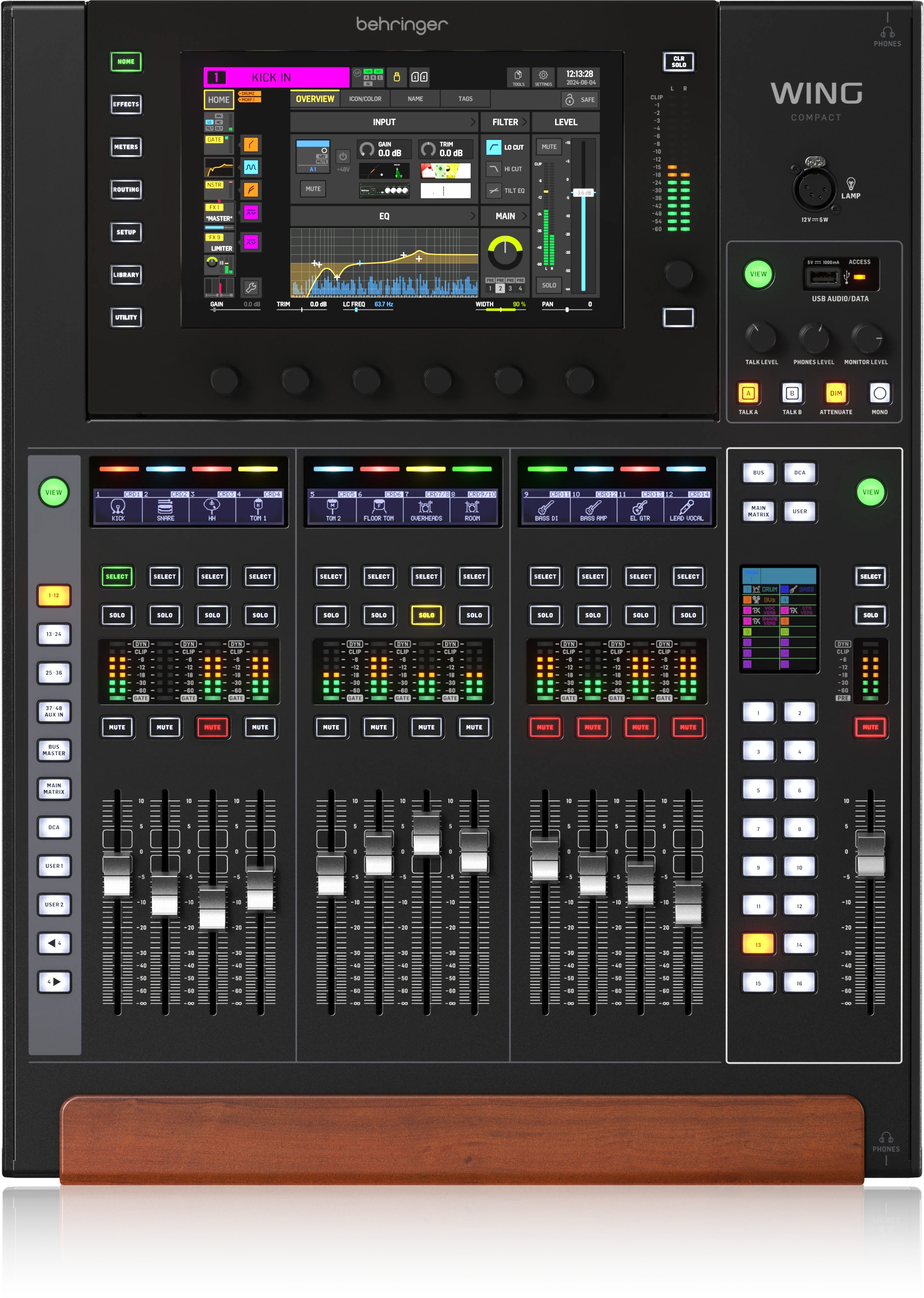
Task: Switch to the Icon/Color tab
Action: 365,99
